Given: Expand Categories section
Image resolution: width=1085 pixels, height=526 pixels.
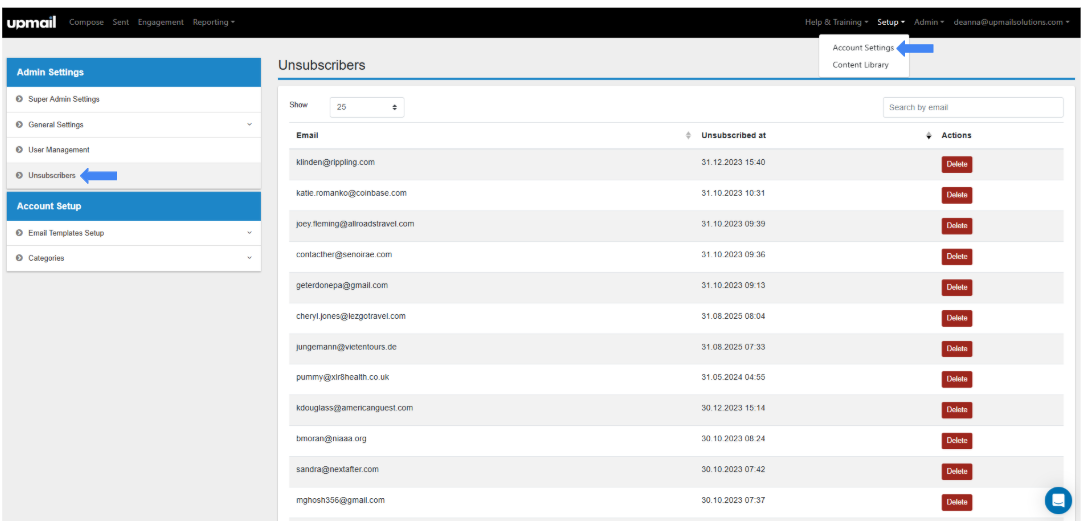Looking at the screenshot, I should pos(134,258).
